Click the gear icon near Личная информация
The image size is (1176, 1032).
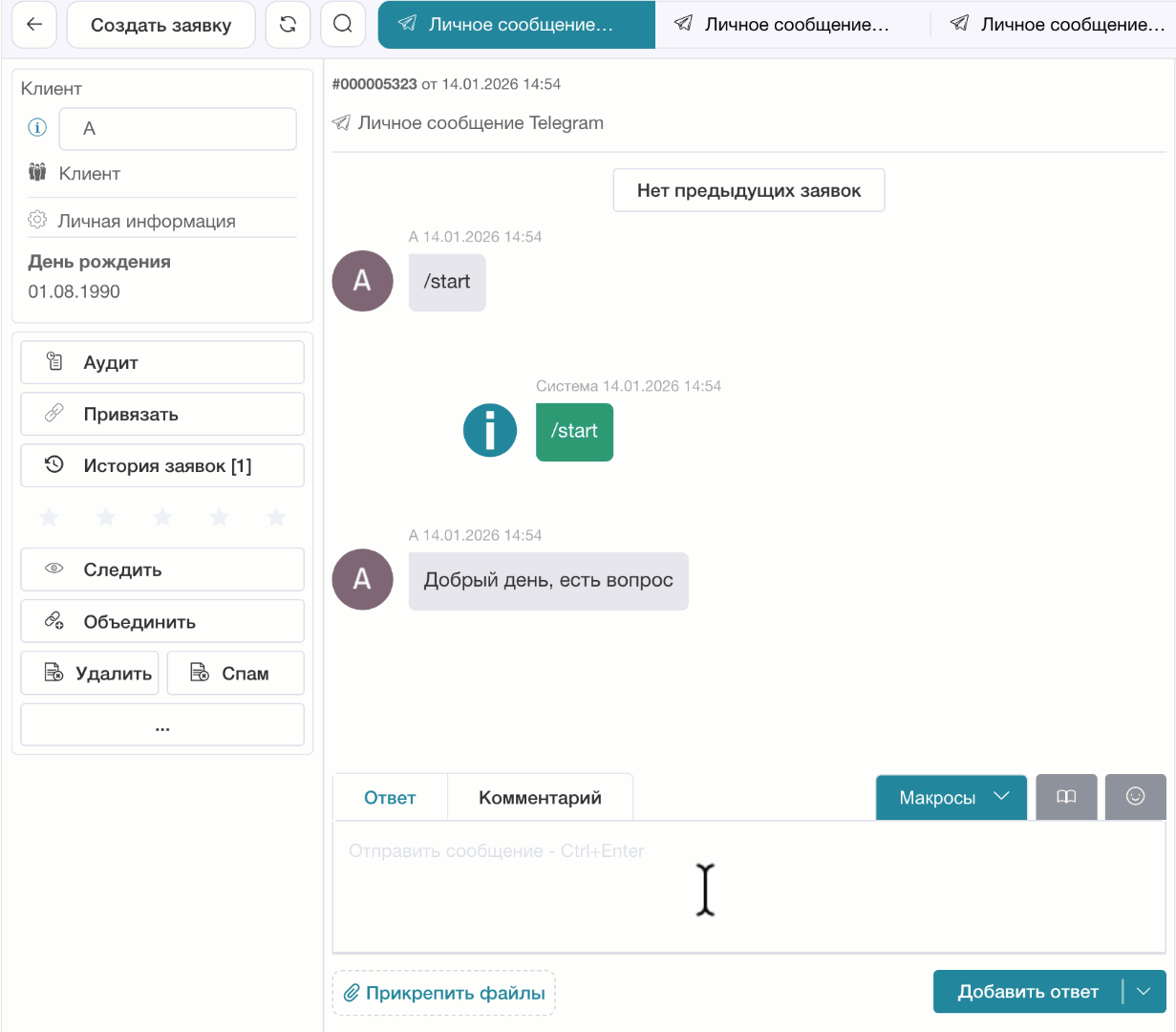[37, 221]
